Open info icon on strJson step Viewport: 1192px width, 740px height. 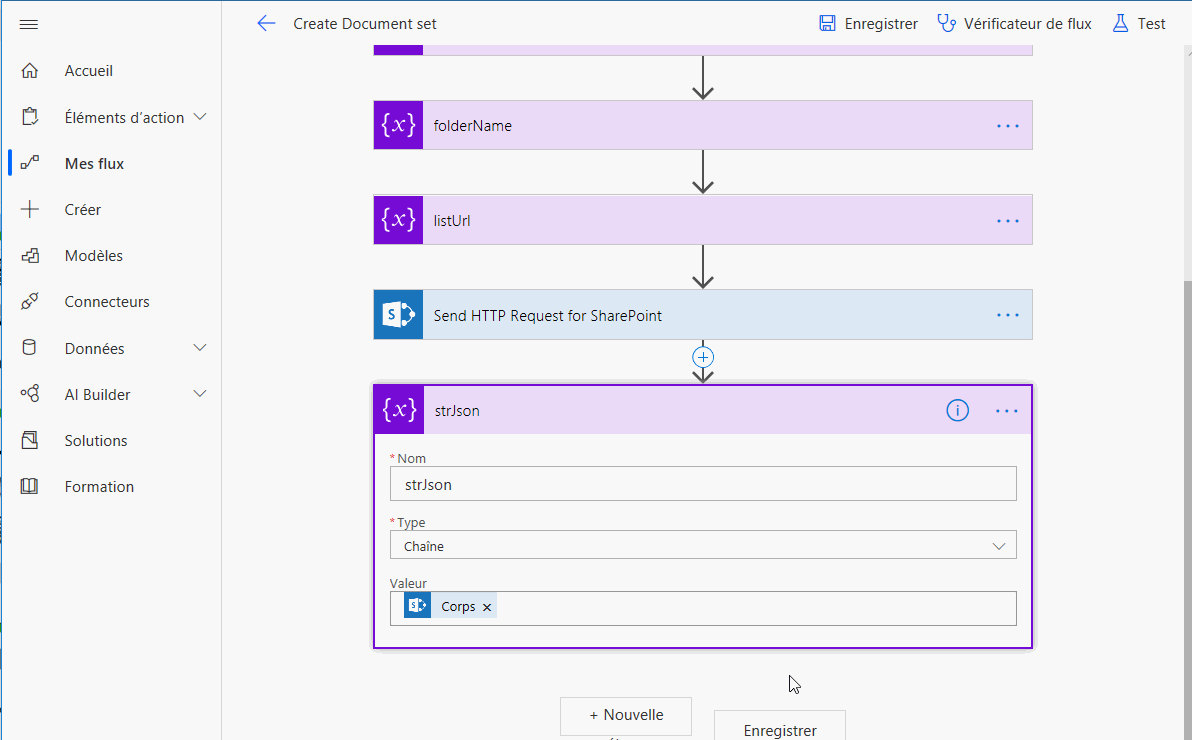pos(957,411)
